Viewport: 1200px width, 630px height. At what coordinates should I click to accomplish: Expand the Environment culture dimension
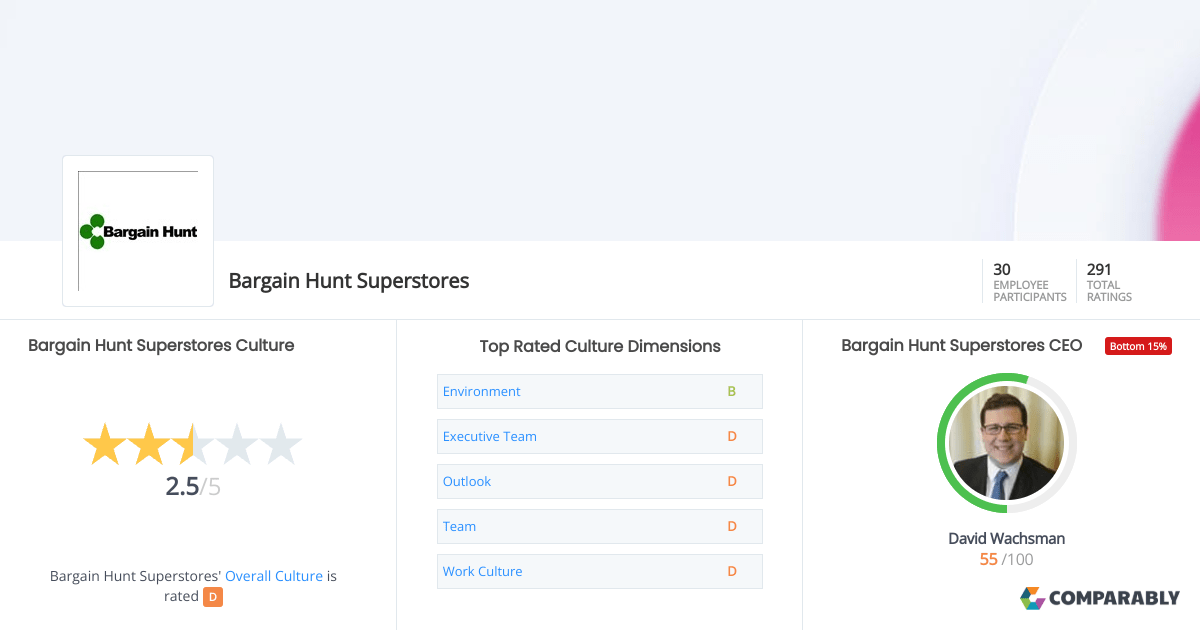(481, 391)
